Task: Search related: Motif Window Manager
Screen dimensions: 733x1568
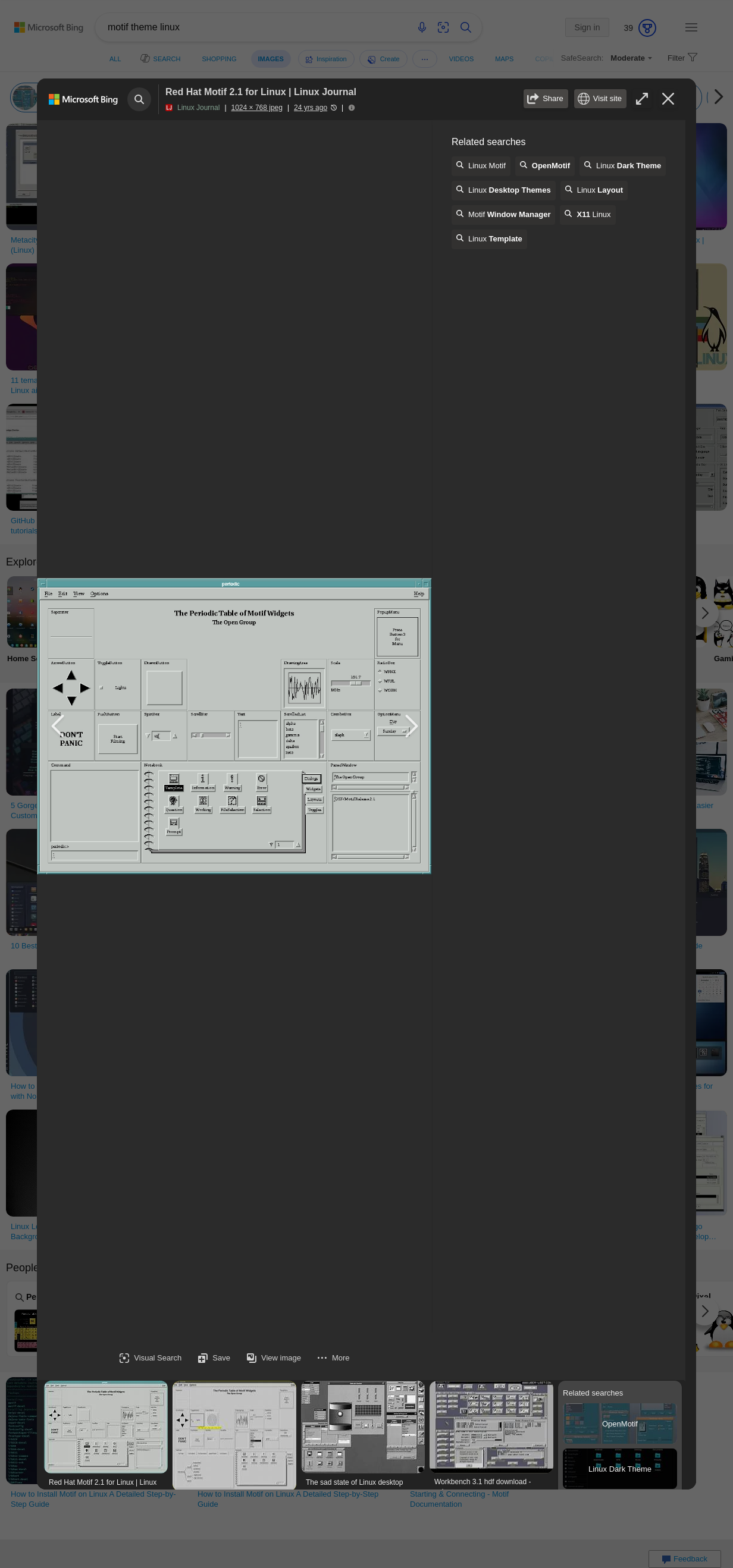Action: pos(502,214)
